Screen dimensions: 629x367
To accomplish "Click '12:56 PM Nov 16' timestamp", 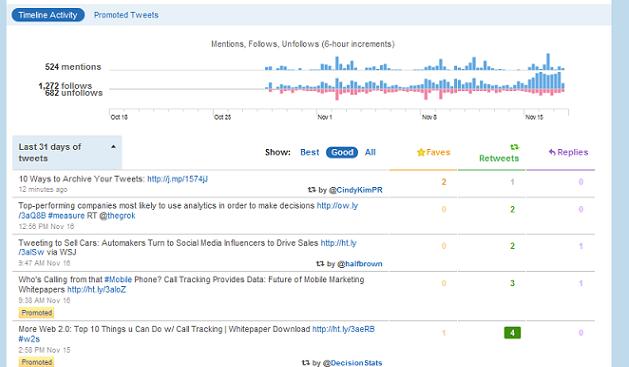I will point(46,227).
